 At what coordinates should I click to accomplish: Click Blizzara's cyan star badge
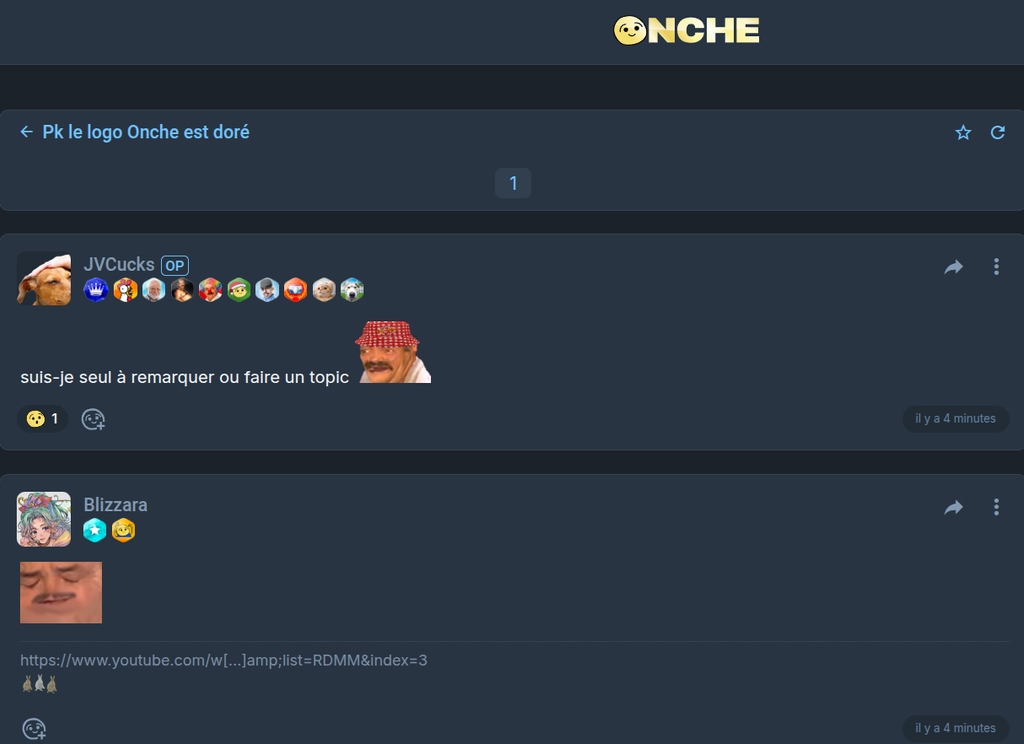pyautogui.click(x=95, y=530)
